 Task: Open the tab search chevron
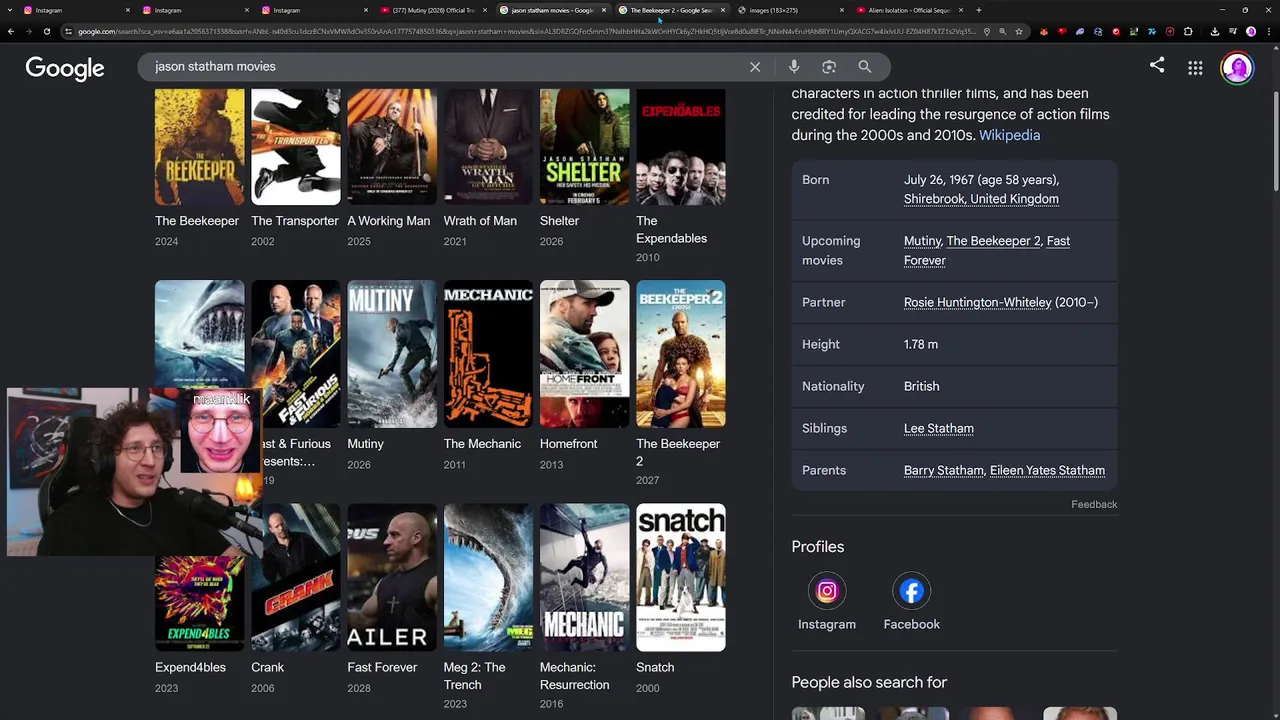(10, 10)
